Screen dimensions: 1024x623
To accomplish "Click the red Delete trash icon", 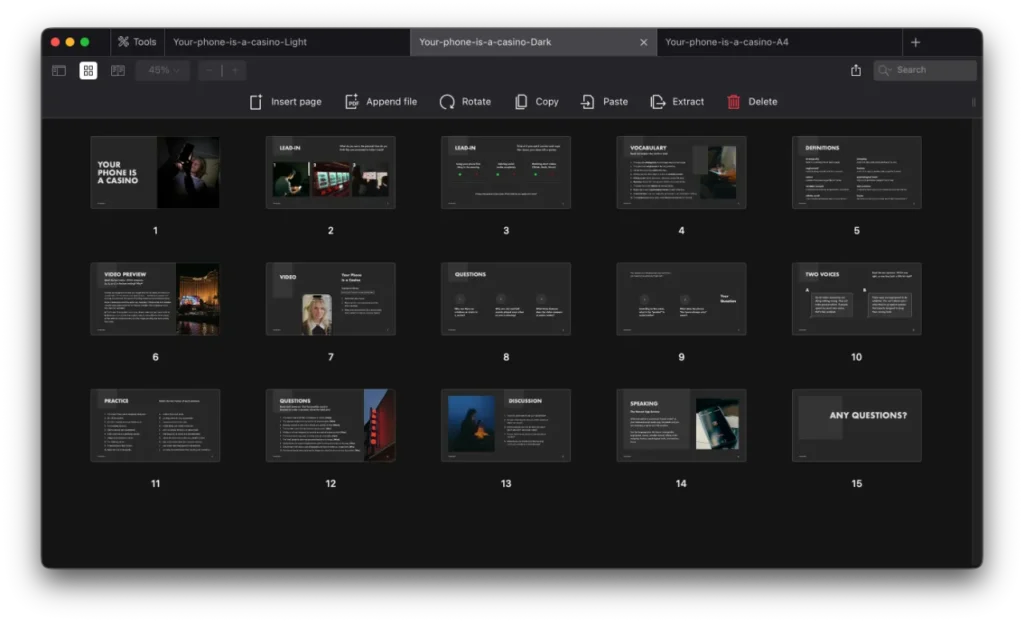I will (734, 102).
